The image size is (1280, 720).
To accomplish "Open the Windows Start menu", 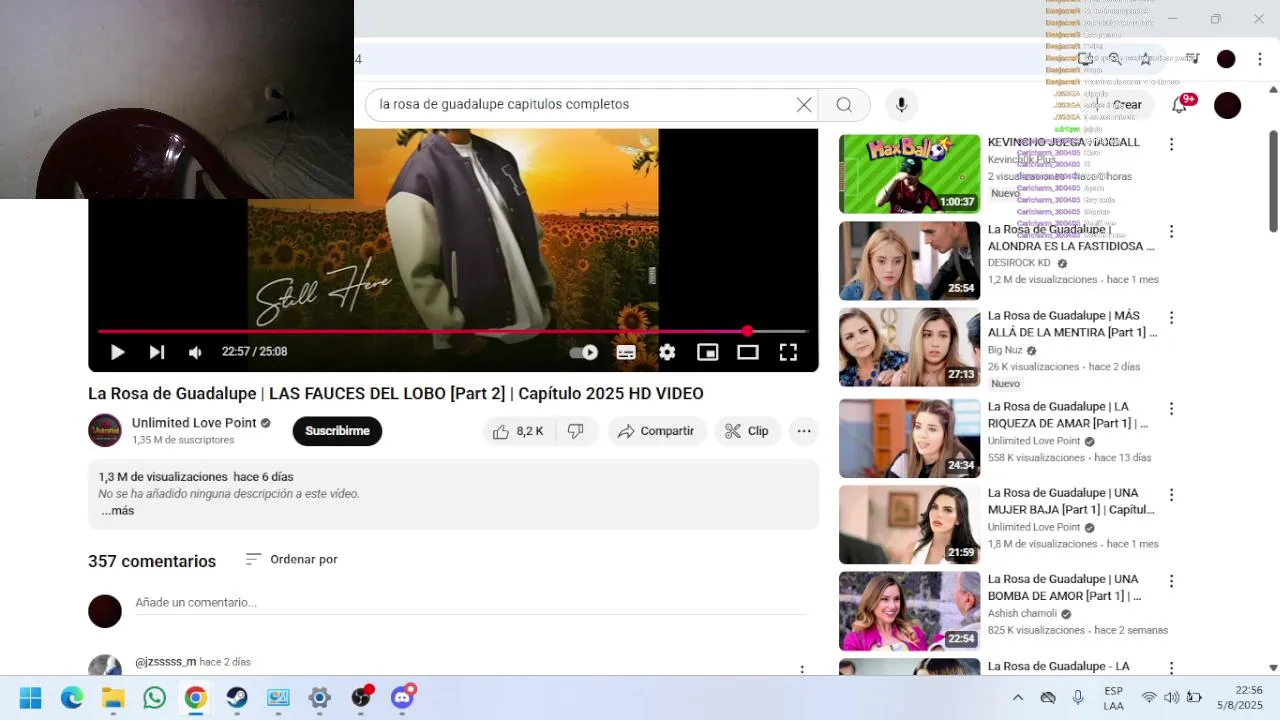I will pos(30,697).
